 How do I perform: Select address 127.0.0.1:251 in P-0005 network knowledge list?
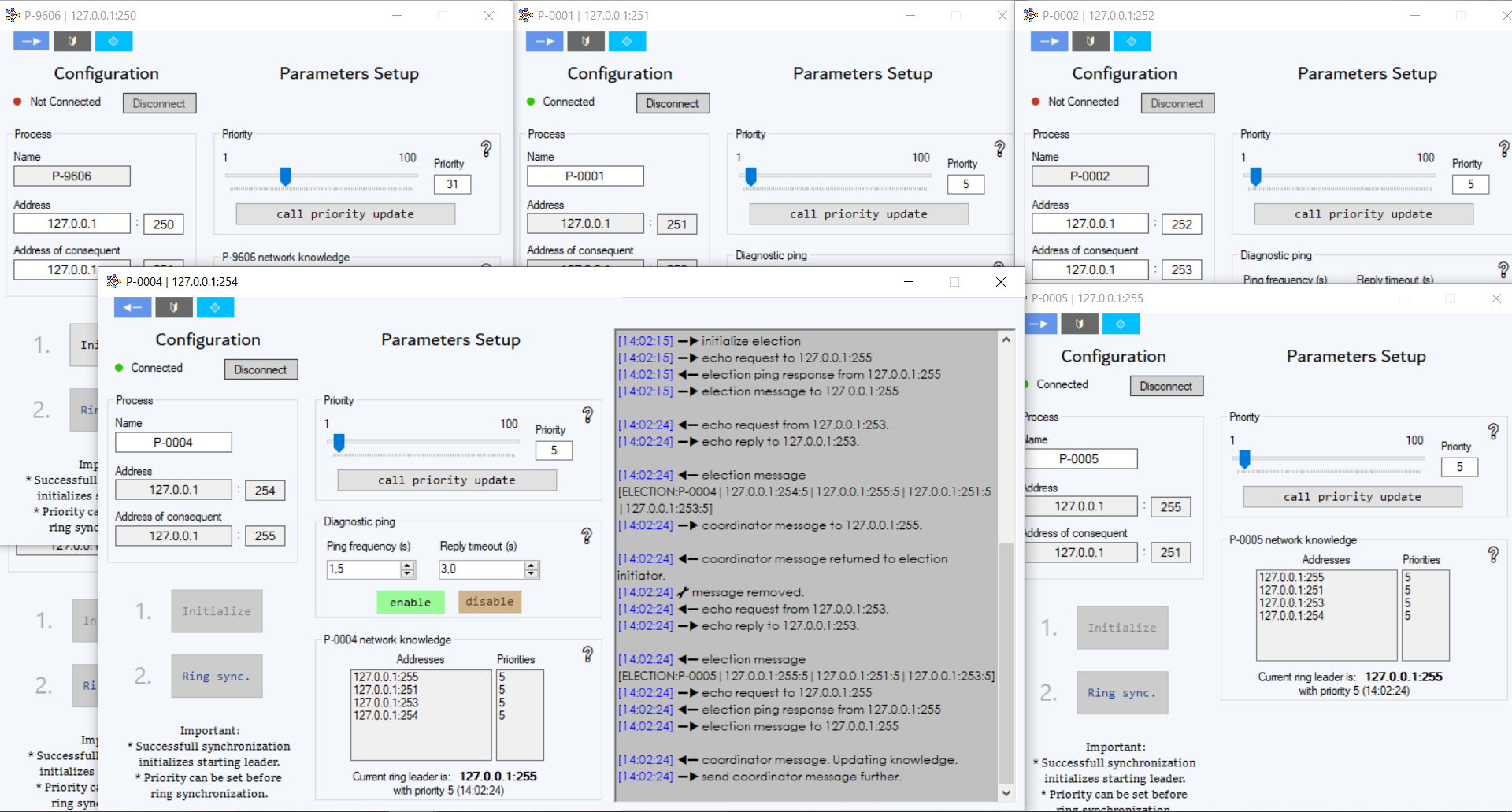pos(1291,590)
